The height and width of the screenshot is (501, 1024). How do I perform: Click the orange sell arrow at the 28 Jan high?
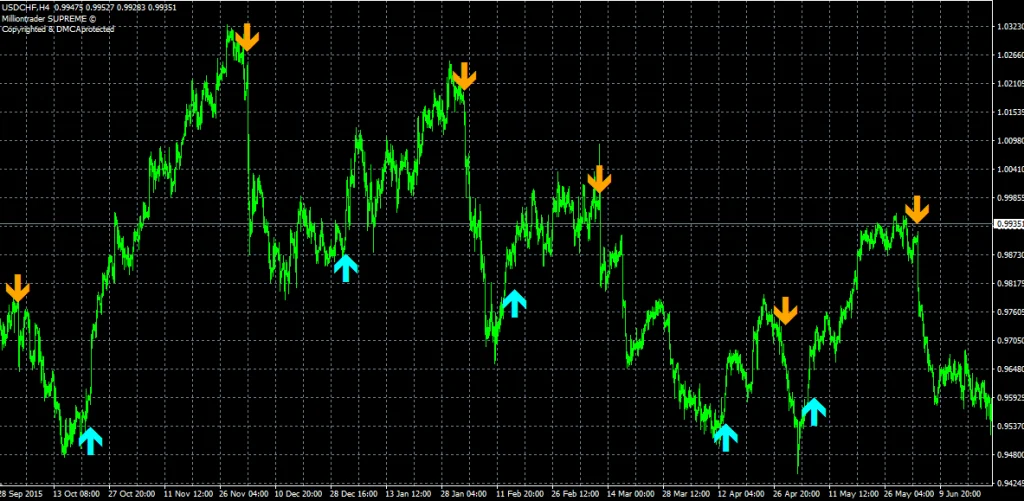click(x=464, y=75)
